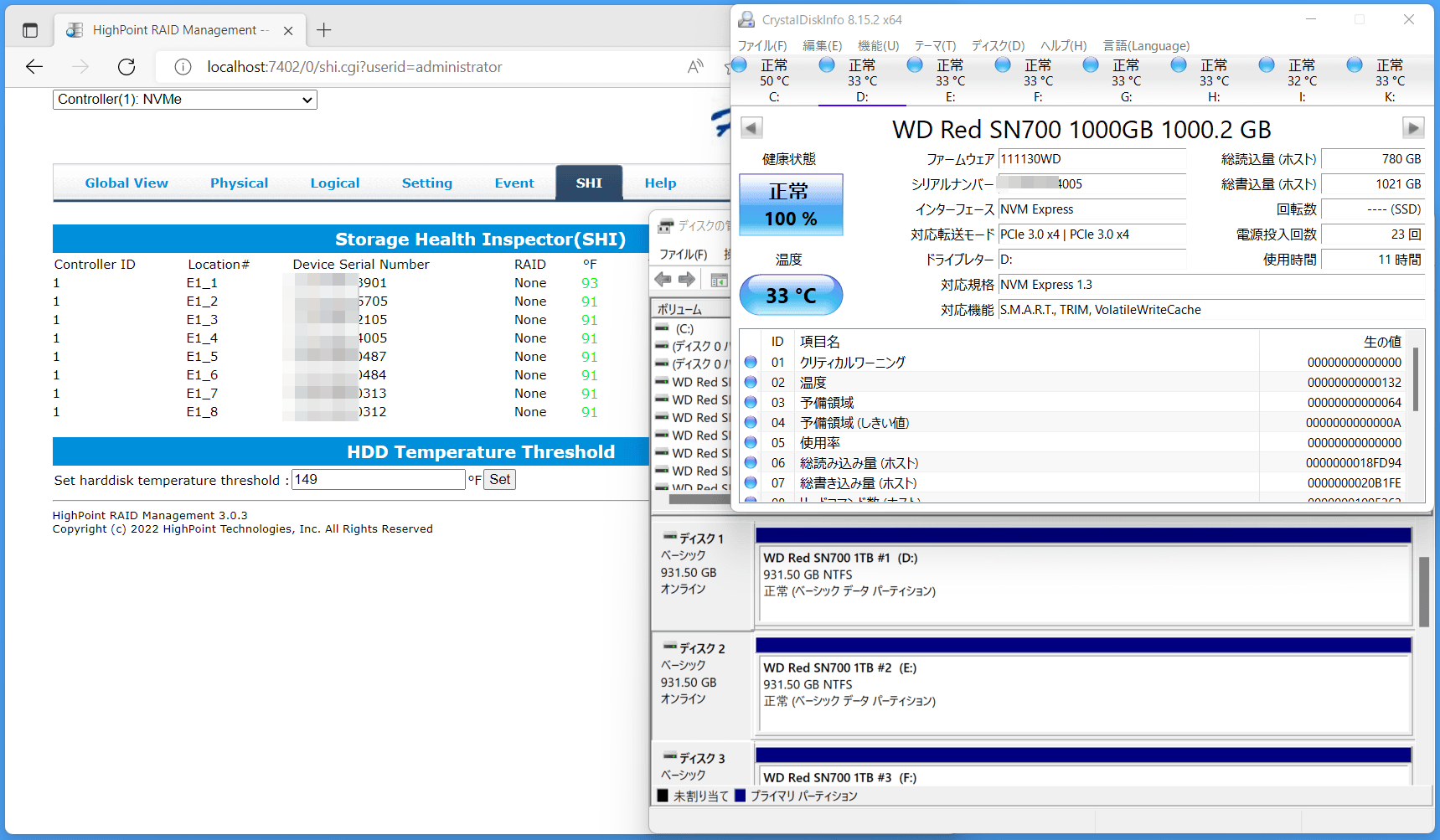This screenshot has width=1440, height=840.
Task: Open CrystalDiskInfo ファイル(F) menu
Action: [x=762, y=46]
